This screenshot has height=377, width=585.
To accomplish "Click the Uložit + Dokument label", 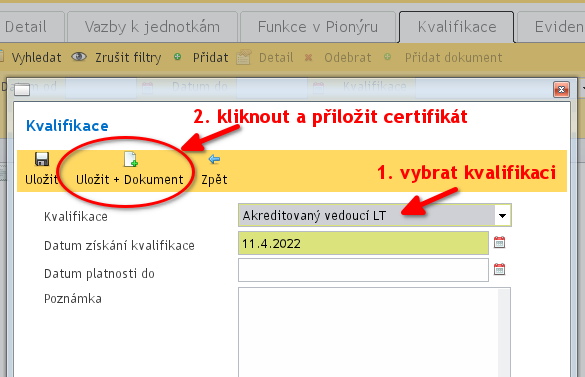I will point(129,180).
